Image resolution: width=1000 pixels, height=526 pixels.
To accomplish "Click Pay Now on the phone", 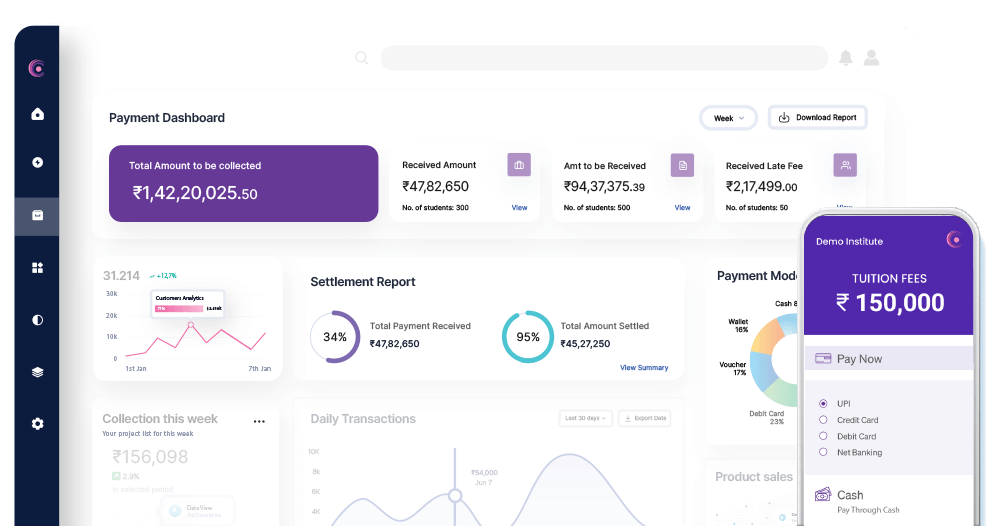I will (889, 358).
